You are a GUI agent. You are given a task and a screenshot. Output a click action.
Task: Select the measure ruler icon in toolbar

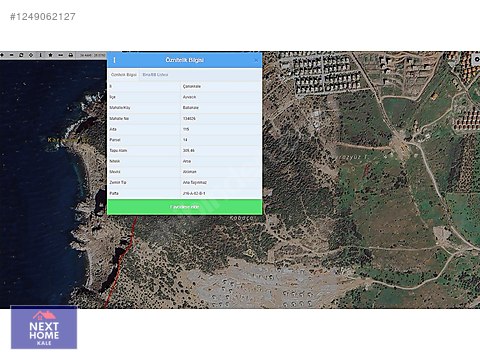pos(60,55)
